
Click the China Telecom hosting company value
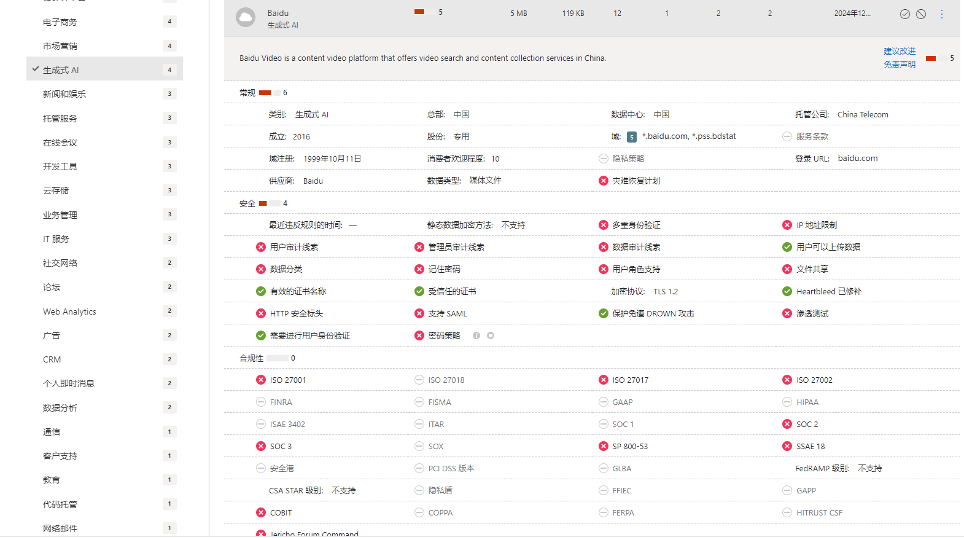point(863,114)
